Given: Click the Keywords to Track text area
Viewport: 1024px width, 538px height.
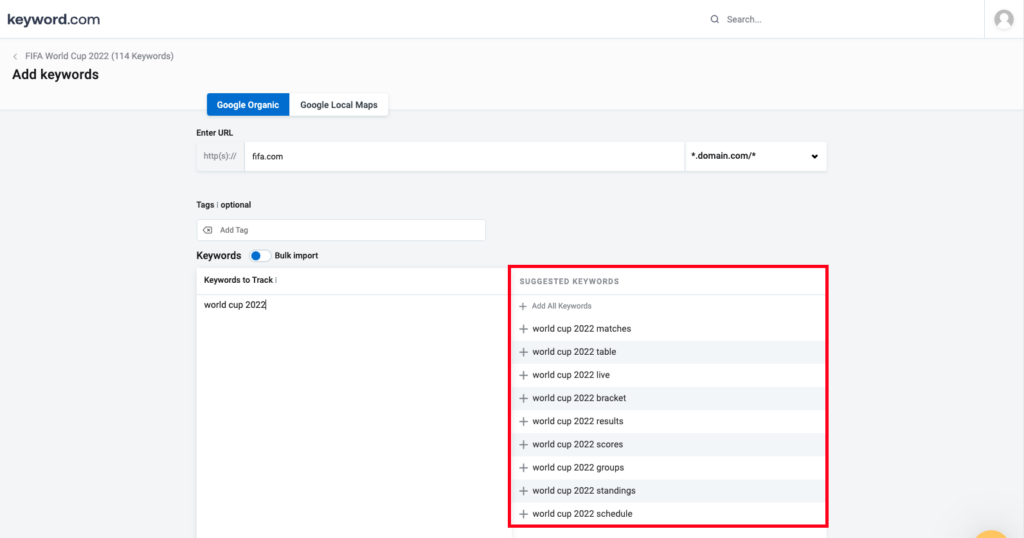Looking at the screenshot, I should [x=353, y=416].
